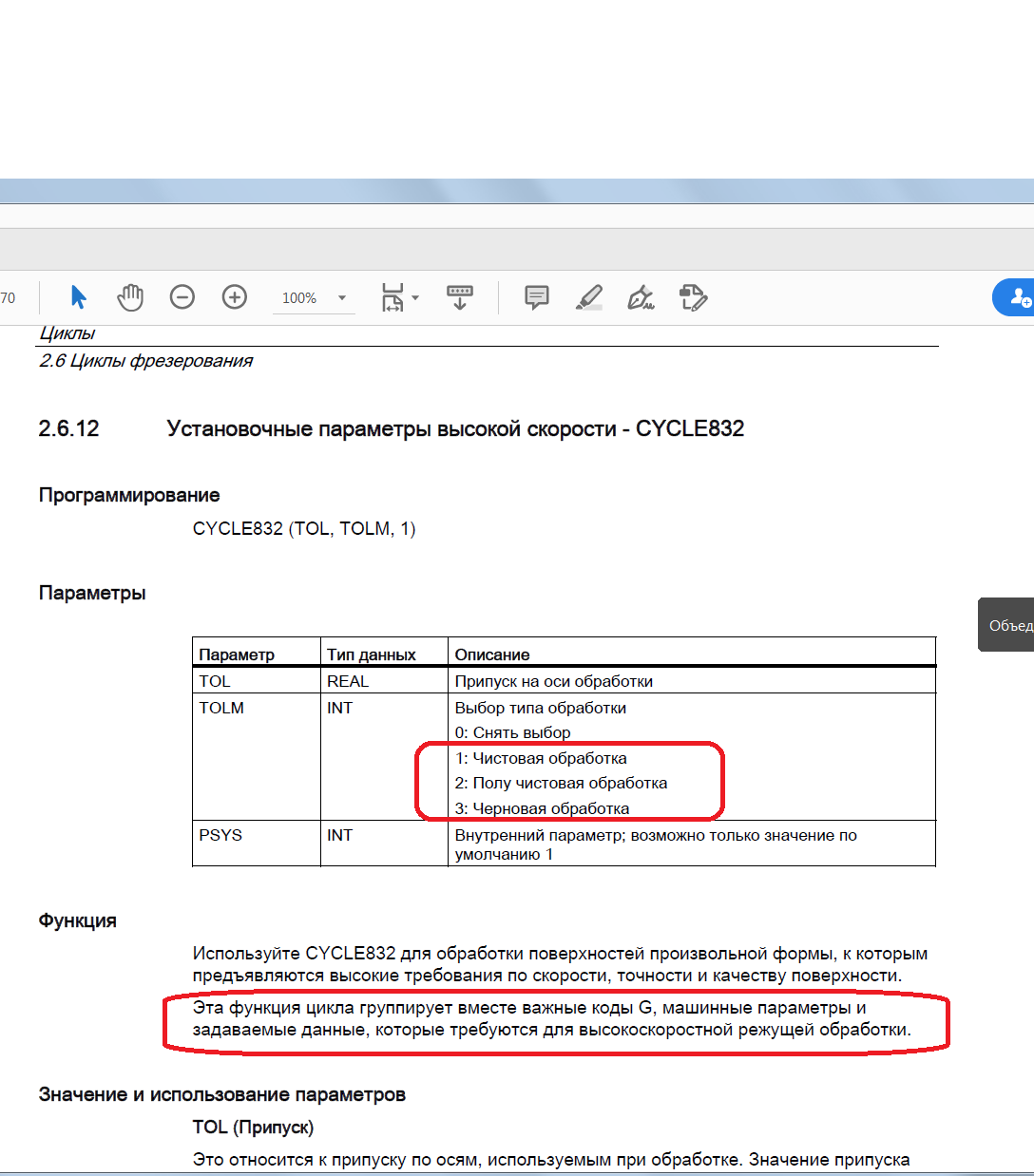Click the line '1: Чистовая обработка'
This screenshot has width=1034, height=1176.
click(x=541, y=758)
